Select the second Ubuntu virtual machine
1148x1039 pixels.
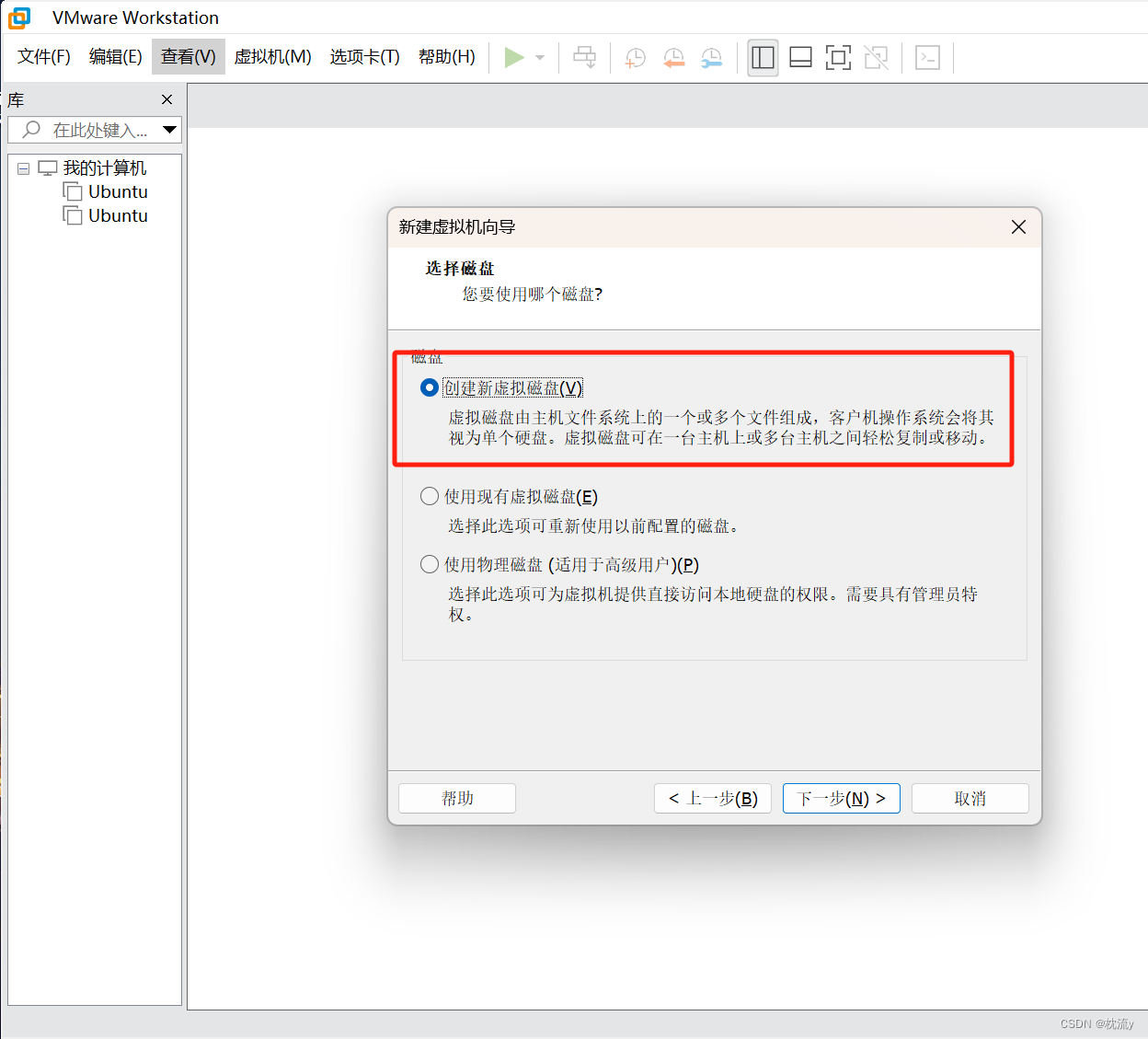(x=118, y=216)
